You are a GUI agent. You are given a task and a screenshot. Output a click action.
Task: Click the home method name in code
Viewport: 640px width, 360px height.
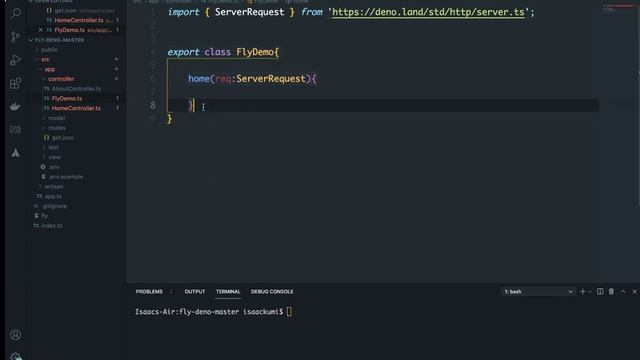[x=199, y=79]
